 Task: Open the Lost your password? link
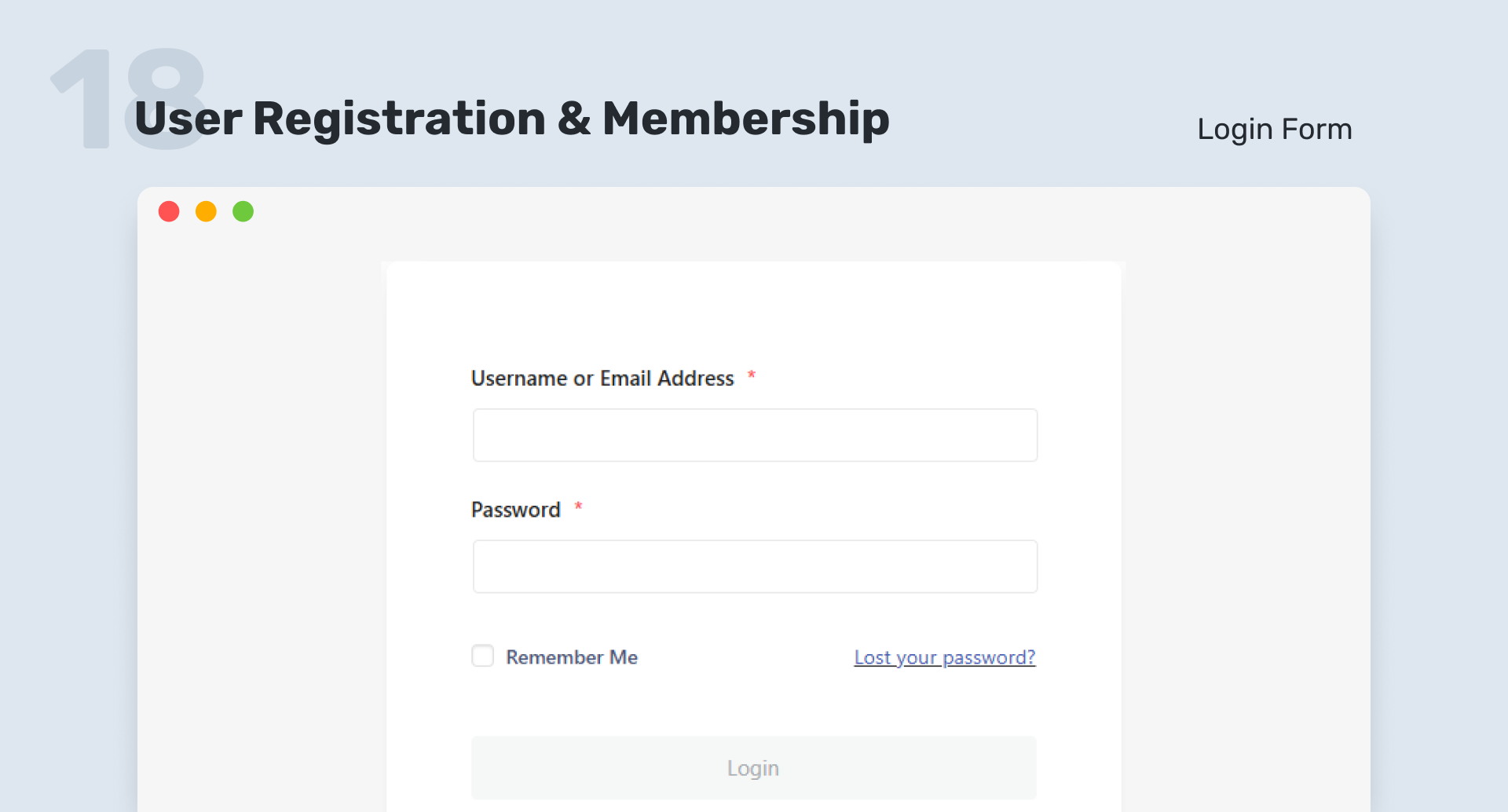pyautogui.click(x=945, y=657)
